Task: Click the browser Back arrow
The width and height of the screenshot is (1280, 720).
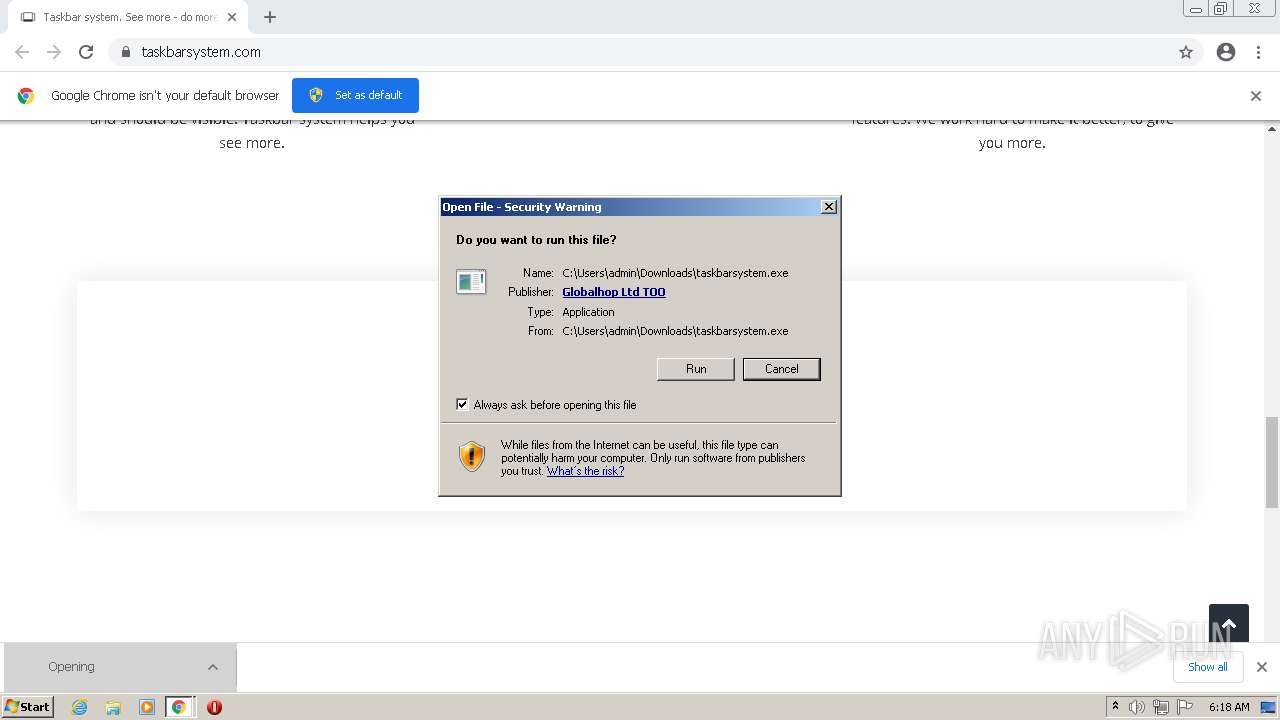Action: pos(22,52)
